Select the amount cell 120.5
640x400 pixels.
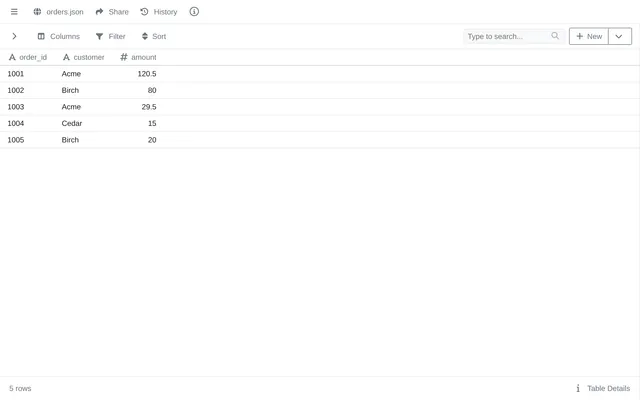(147, 74)
